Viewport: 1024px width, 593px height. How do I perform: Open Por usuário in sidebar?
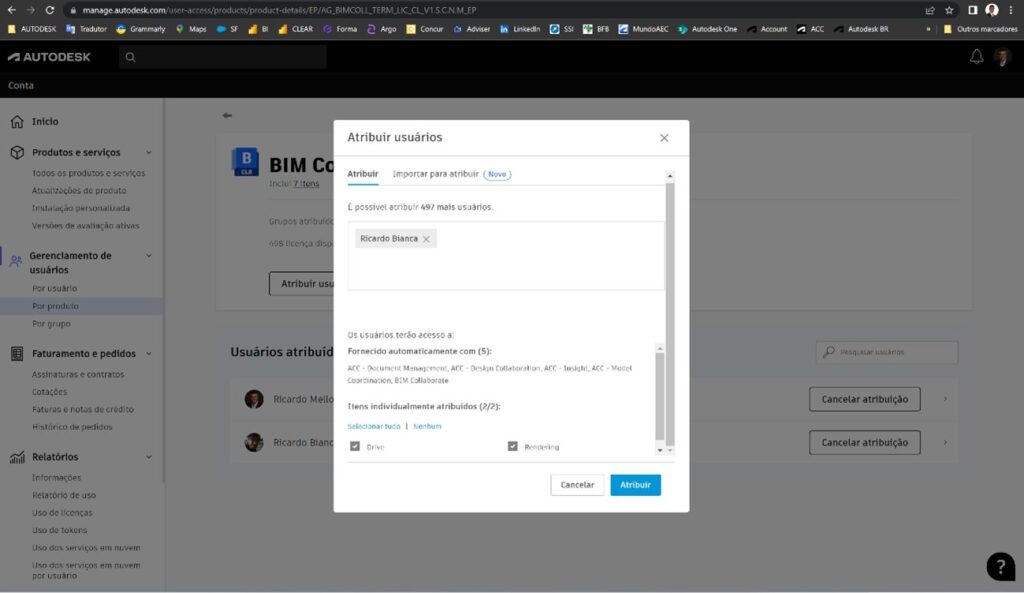click(54, 288)
